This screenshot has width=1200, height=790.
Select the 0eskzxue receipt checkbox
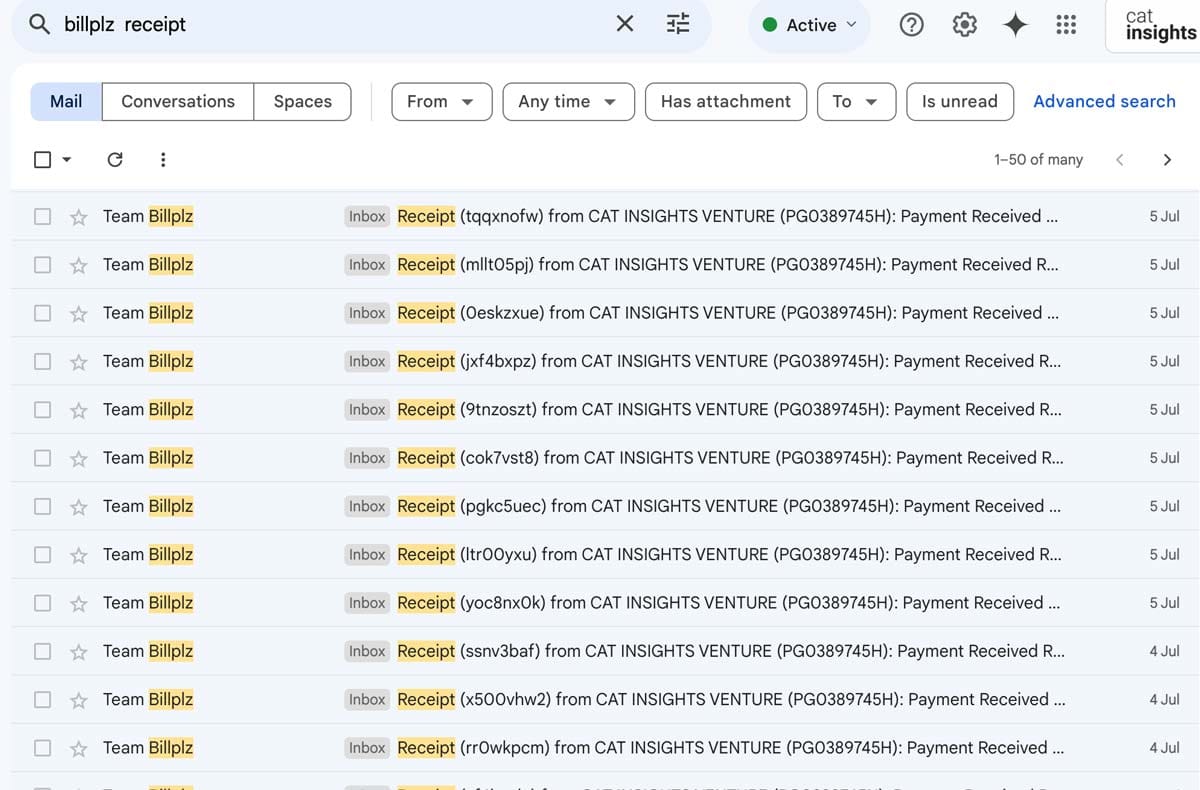point(42,312)
